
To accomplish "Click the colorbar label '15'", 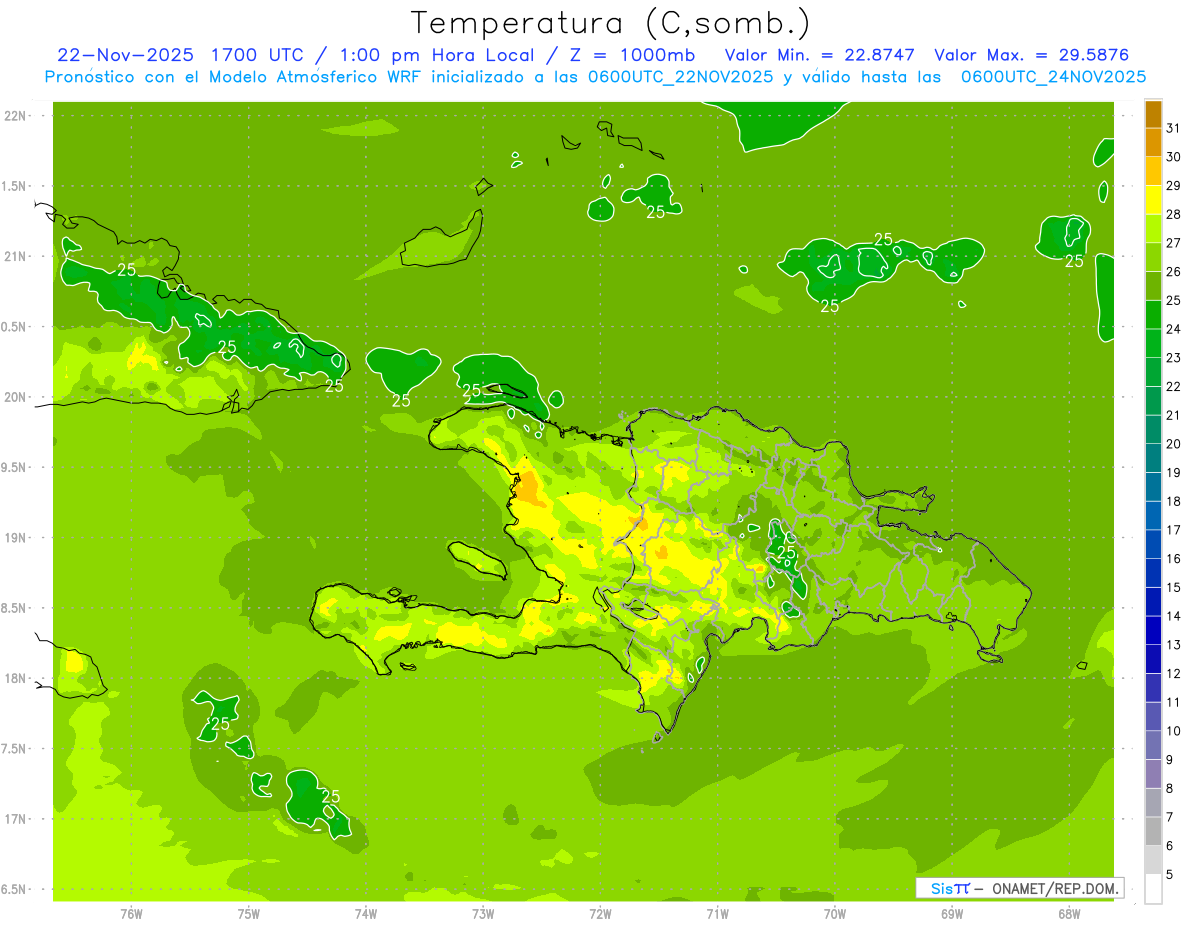I will point(1174,587).
